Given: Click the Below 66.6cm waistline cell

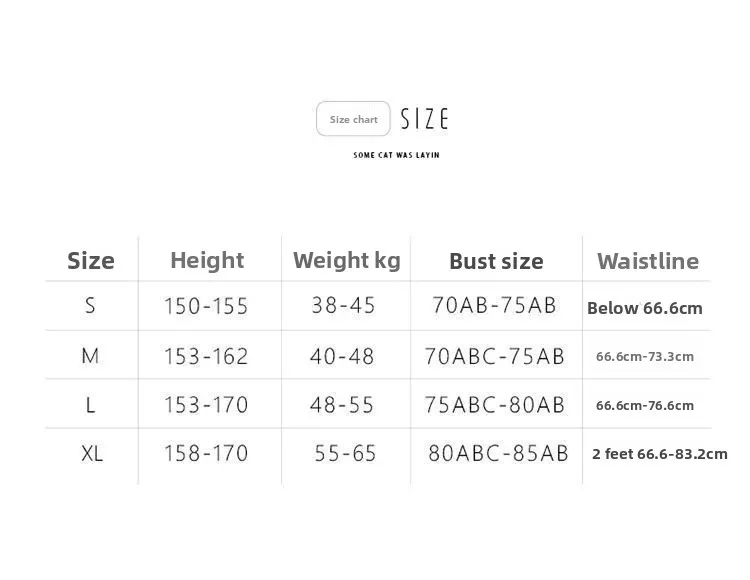Looking at the screenshot, I should pos(645,308).
